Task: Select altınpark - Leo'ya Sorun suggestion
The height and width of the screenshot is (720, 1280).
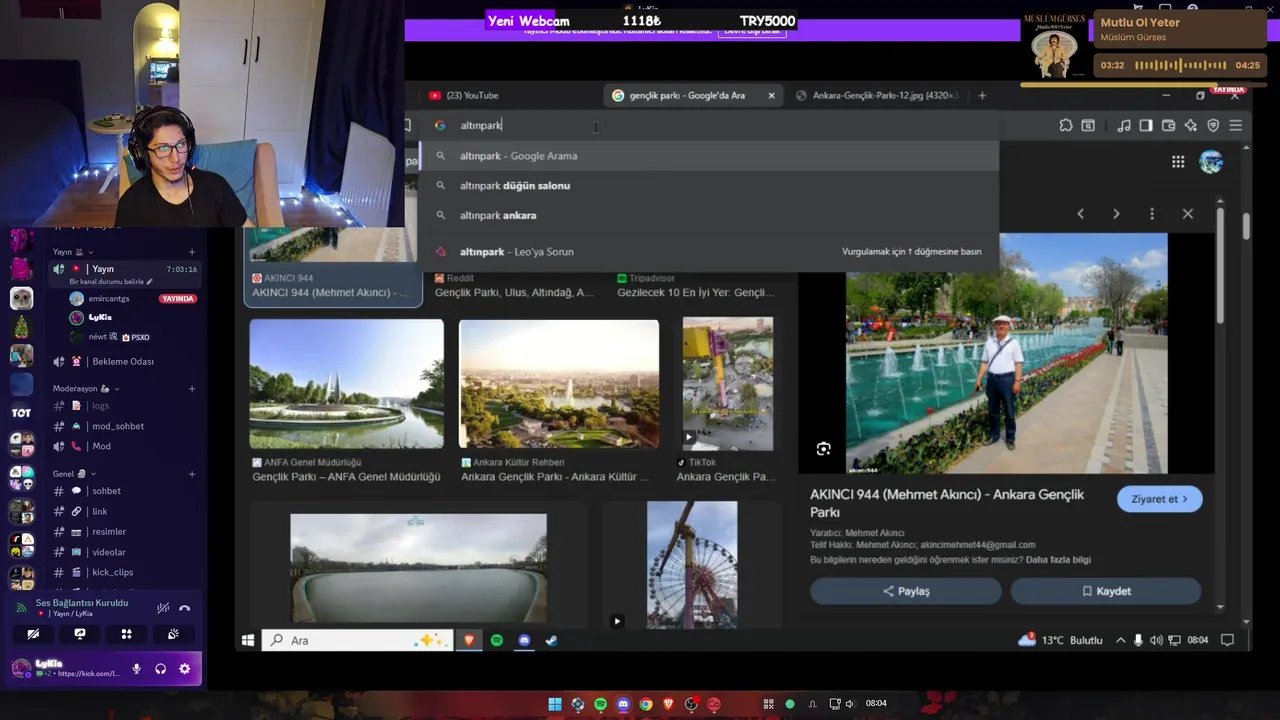Action: point(709,252)
